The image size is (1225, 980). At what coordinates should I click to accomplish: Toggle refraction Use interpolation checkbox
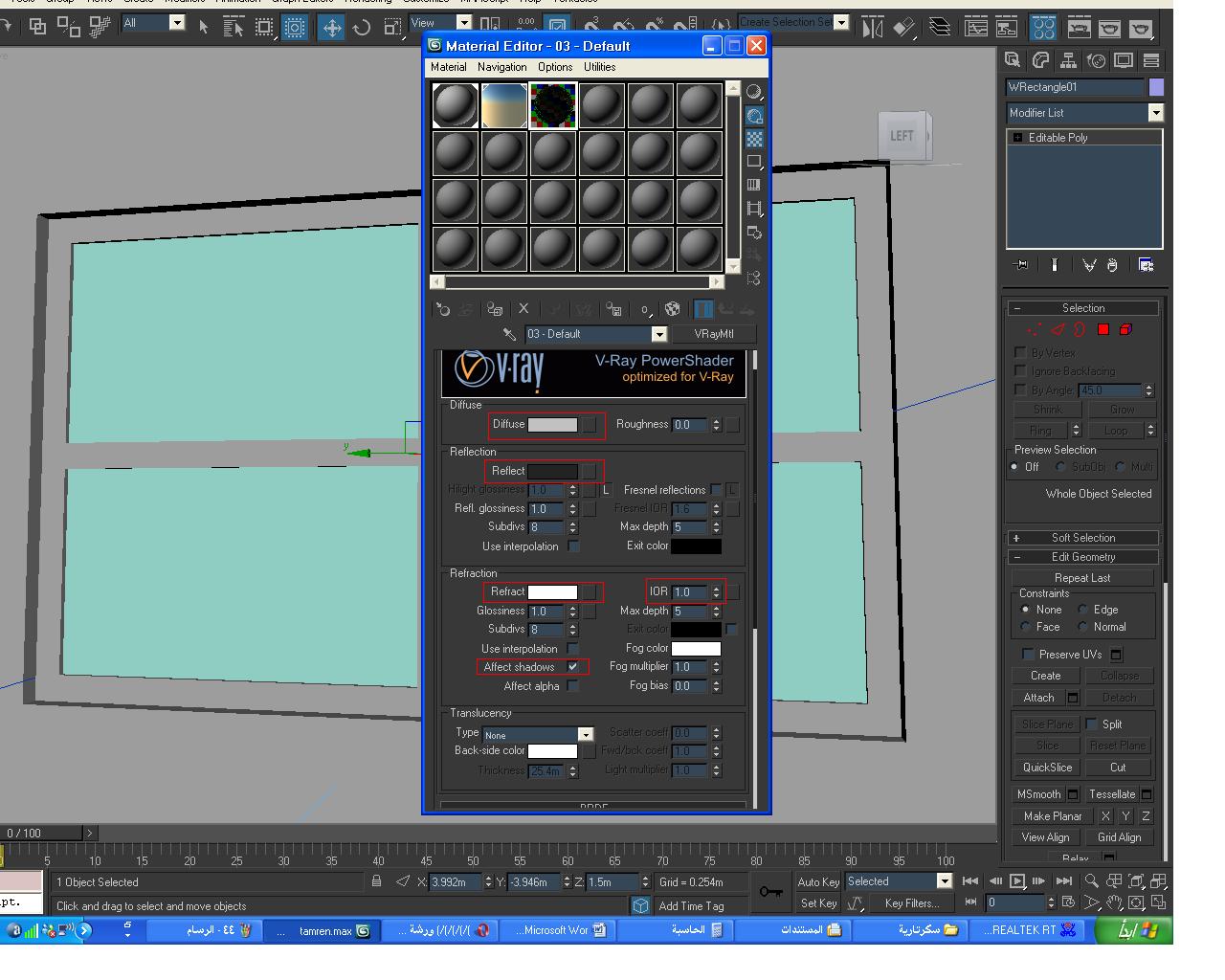[x=573, y=648]
